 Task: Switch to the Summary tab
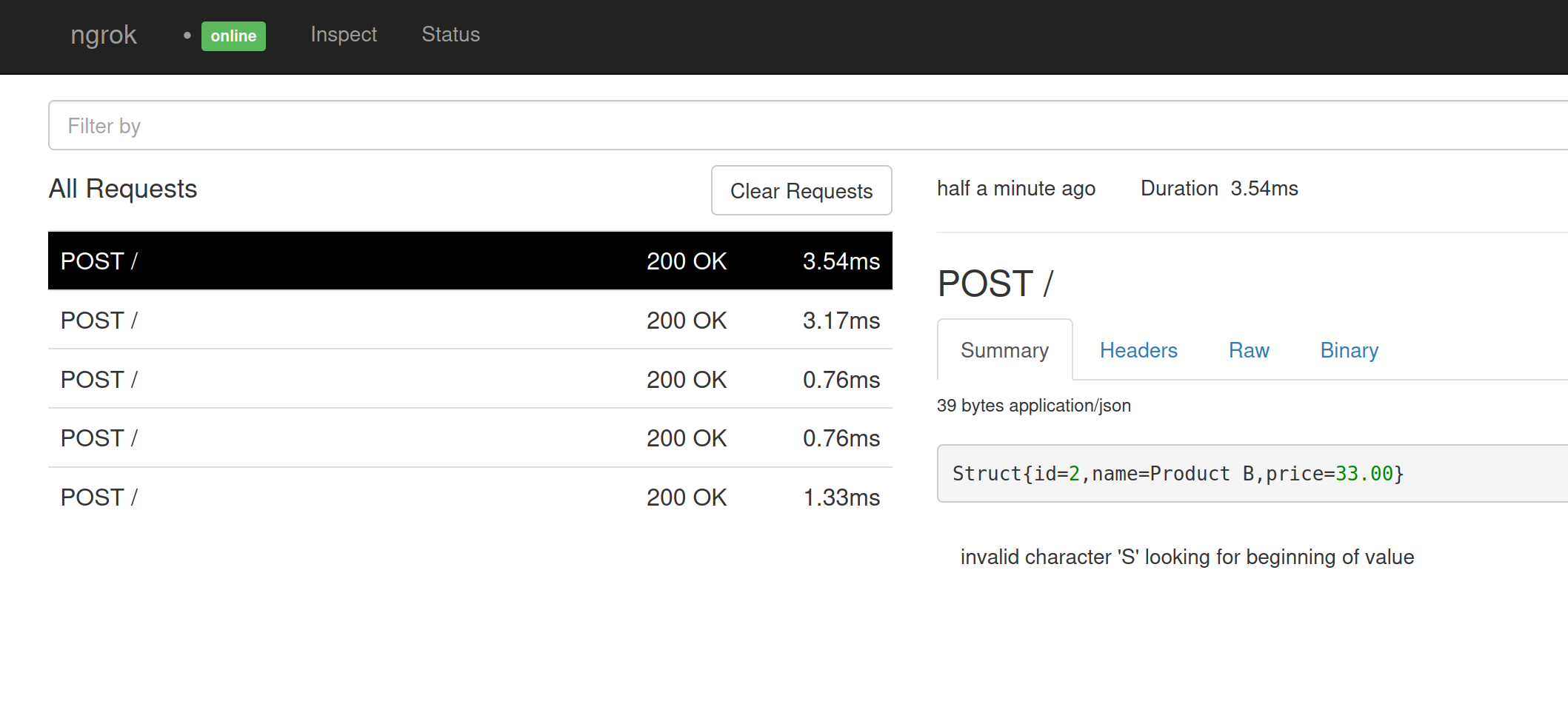(1004, 350)
